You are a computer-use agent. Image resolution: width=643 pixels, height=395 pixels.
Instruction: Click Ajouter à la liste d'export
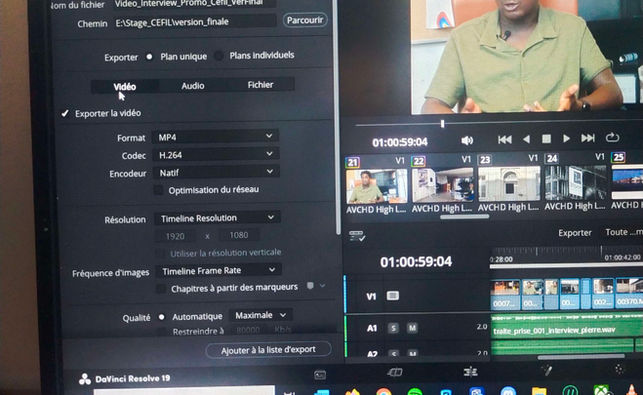[x=268, y=350]
